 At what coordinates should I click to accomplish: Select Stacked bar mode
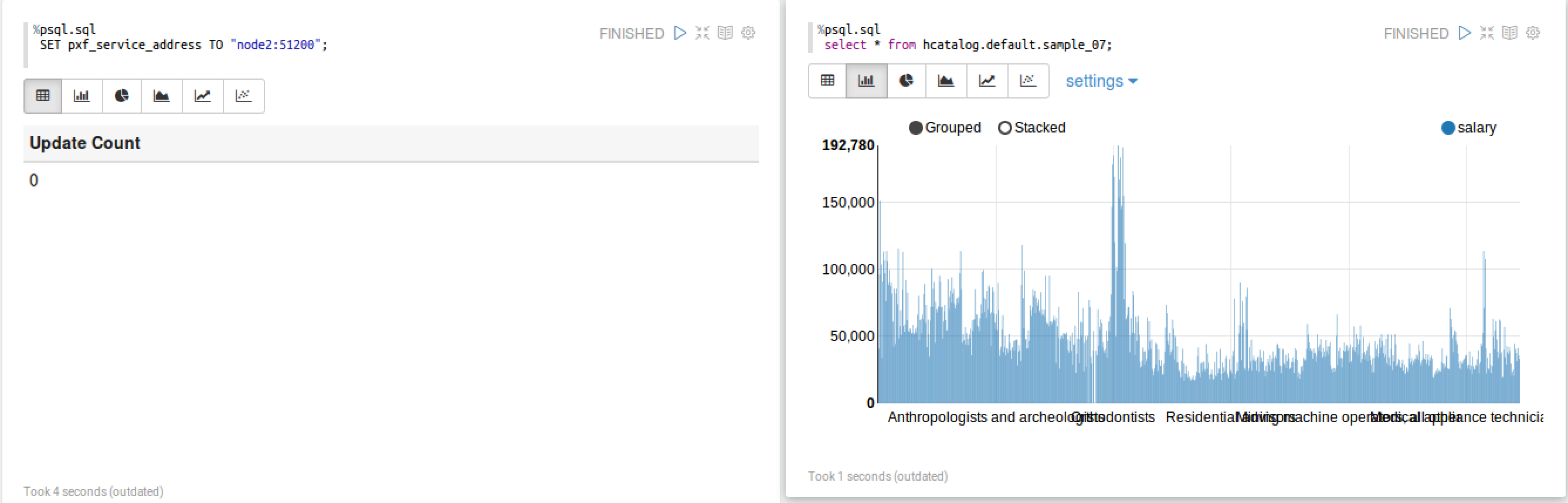pyautogui.click(x=1005, y=128)
